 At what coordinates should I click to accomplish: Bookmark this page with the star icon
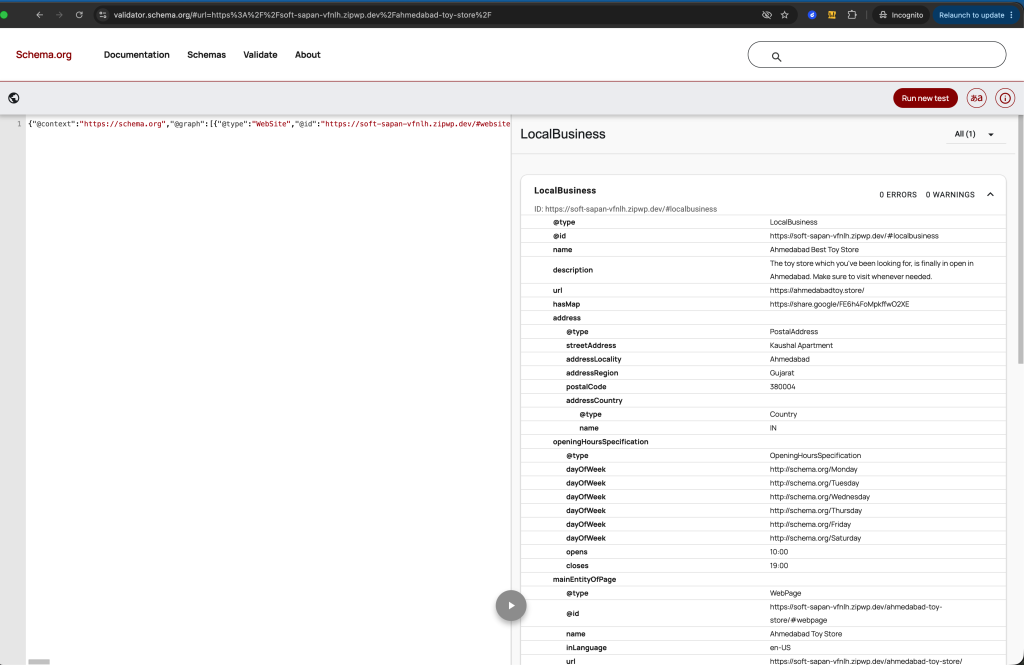(784, 15)
